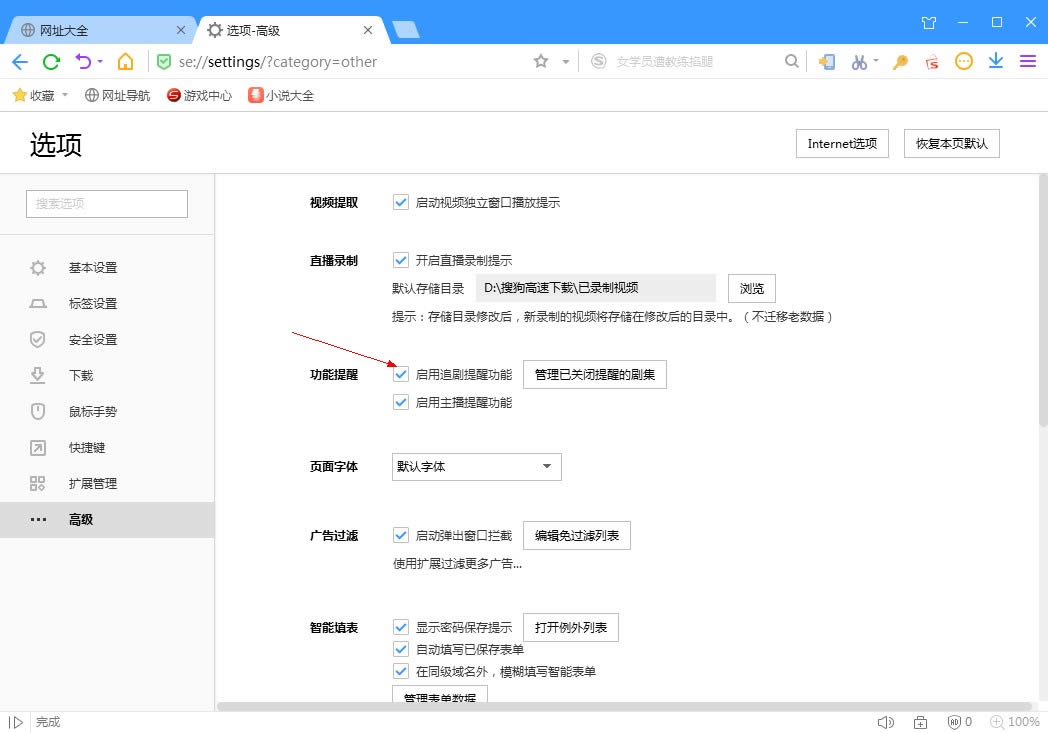
Task: Click the bookmark star in address bar
Action: [x=541, y=62]
